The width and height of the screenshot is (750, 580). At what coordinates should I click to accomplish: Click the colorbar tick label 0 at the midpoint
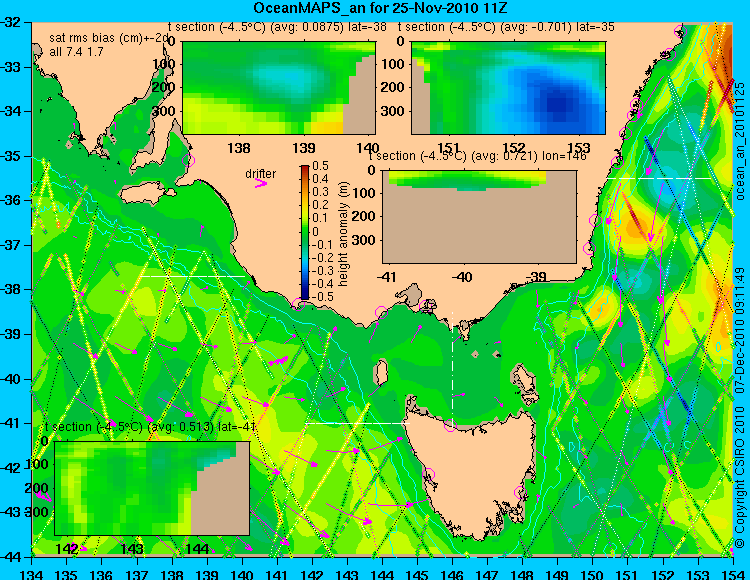[315, 231]
